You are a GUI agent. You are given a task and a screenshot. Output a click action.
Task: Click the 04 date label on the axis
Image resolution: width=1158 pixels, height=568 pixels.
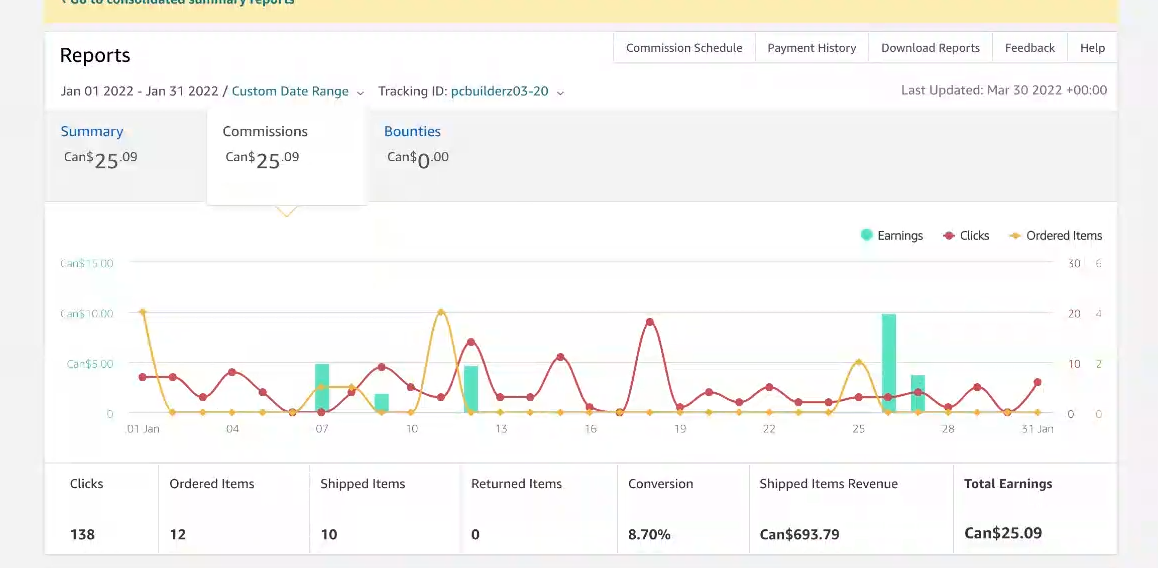[x=232, y=429]
